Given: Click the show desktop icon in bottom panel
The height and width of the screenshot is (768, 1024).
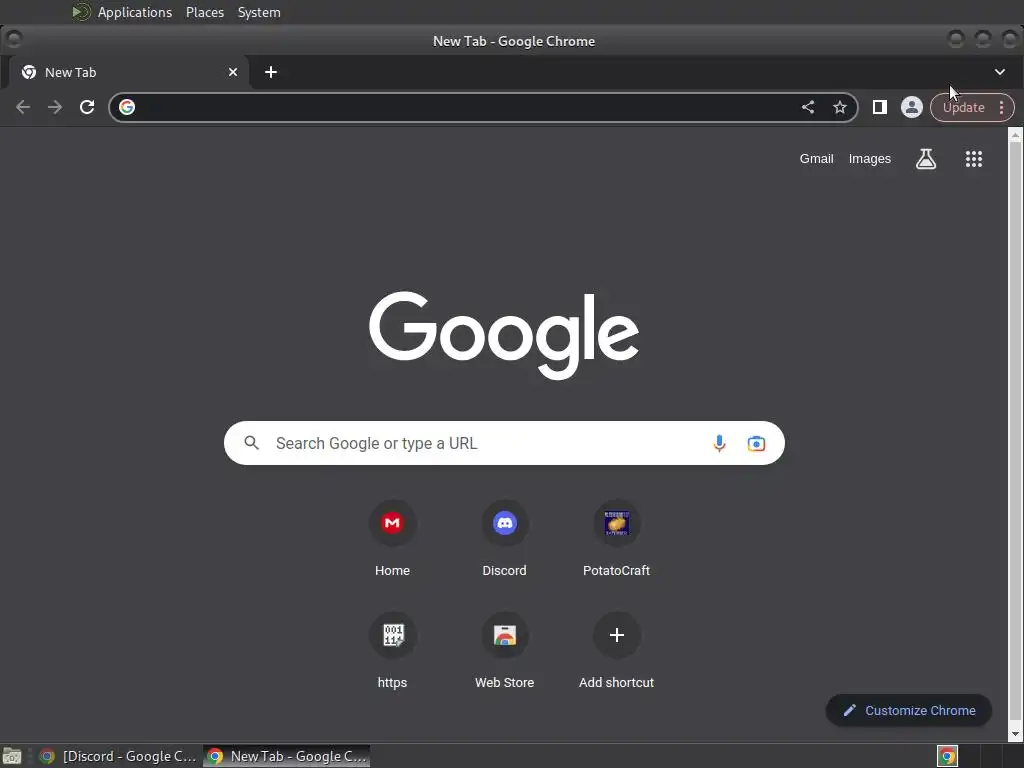Looking at the screenshot, I should 12,756.
